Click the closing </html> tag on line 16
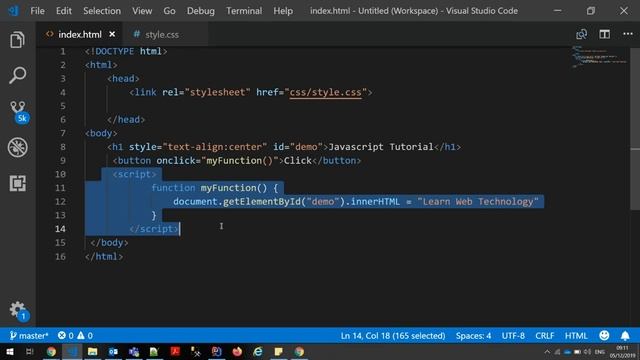This screenshot has width=640, height=360. [104, 256]
